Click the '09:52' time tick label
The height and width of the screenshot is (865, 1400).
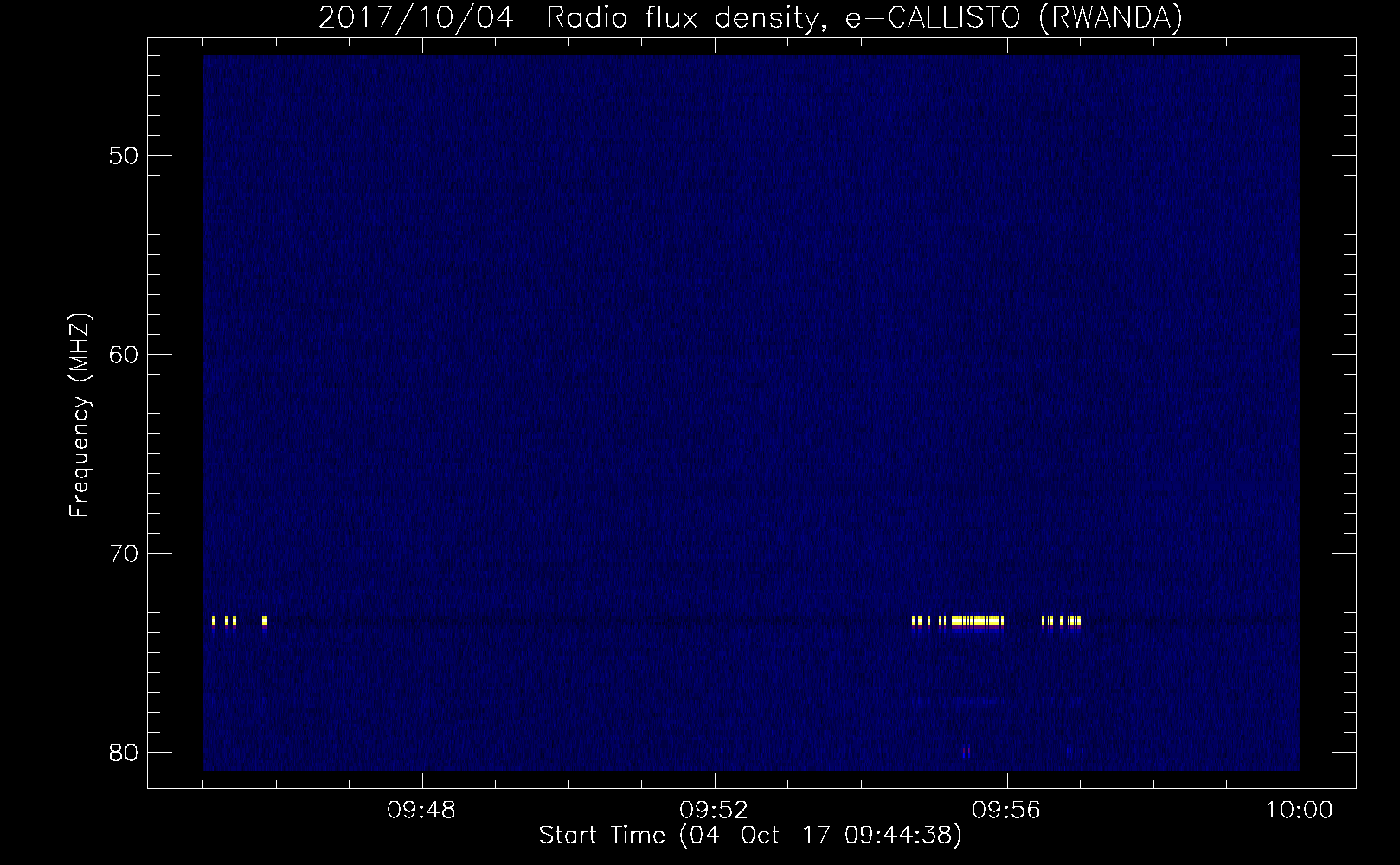pyautogui.click(x=715, y=811)
